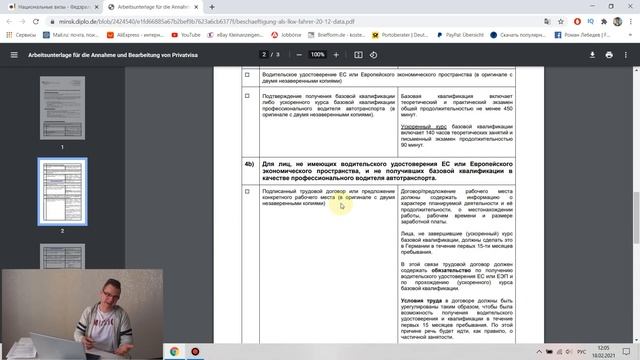This screenshot has height=360, width=640.
Task: Click the translate page icon
Action: click(x=547, y=22)
